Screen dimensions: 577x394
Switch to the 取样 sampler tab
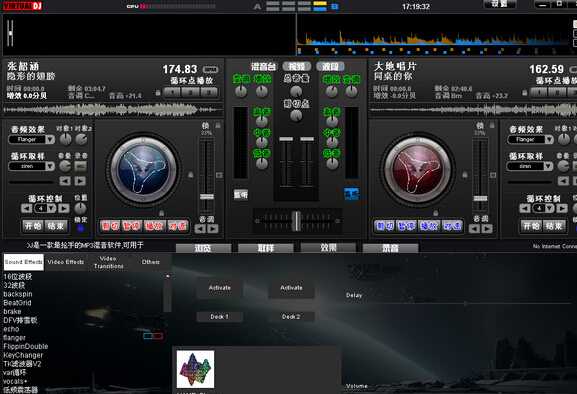click(266, 248)
